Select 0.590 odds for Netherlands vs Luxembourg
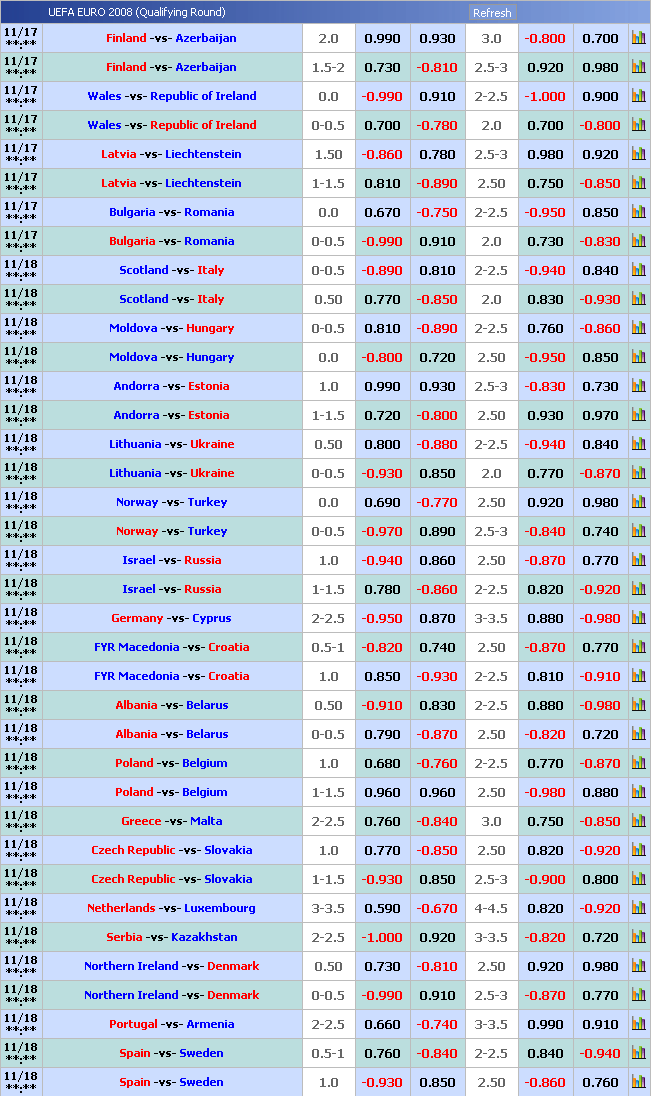Screen dimensions: 651x1096 pyautogui.click(x=382, y=908)
